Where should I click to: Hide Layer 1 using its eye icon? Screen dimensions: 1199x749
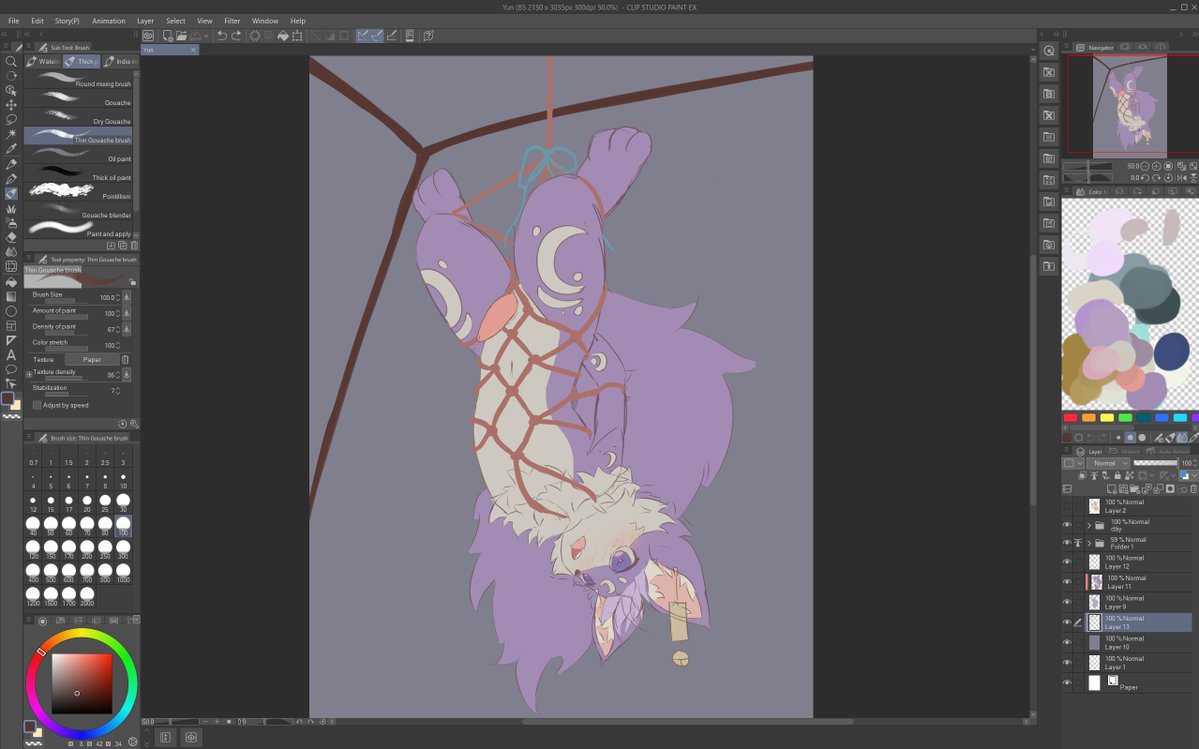[1067, 662]
